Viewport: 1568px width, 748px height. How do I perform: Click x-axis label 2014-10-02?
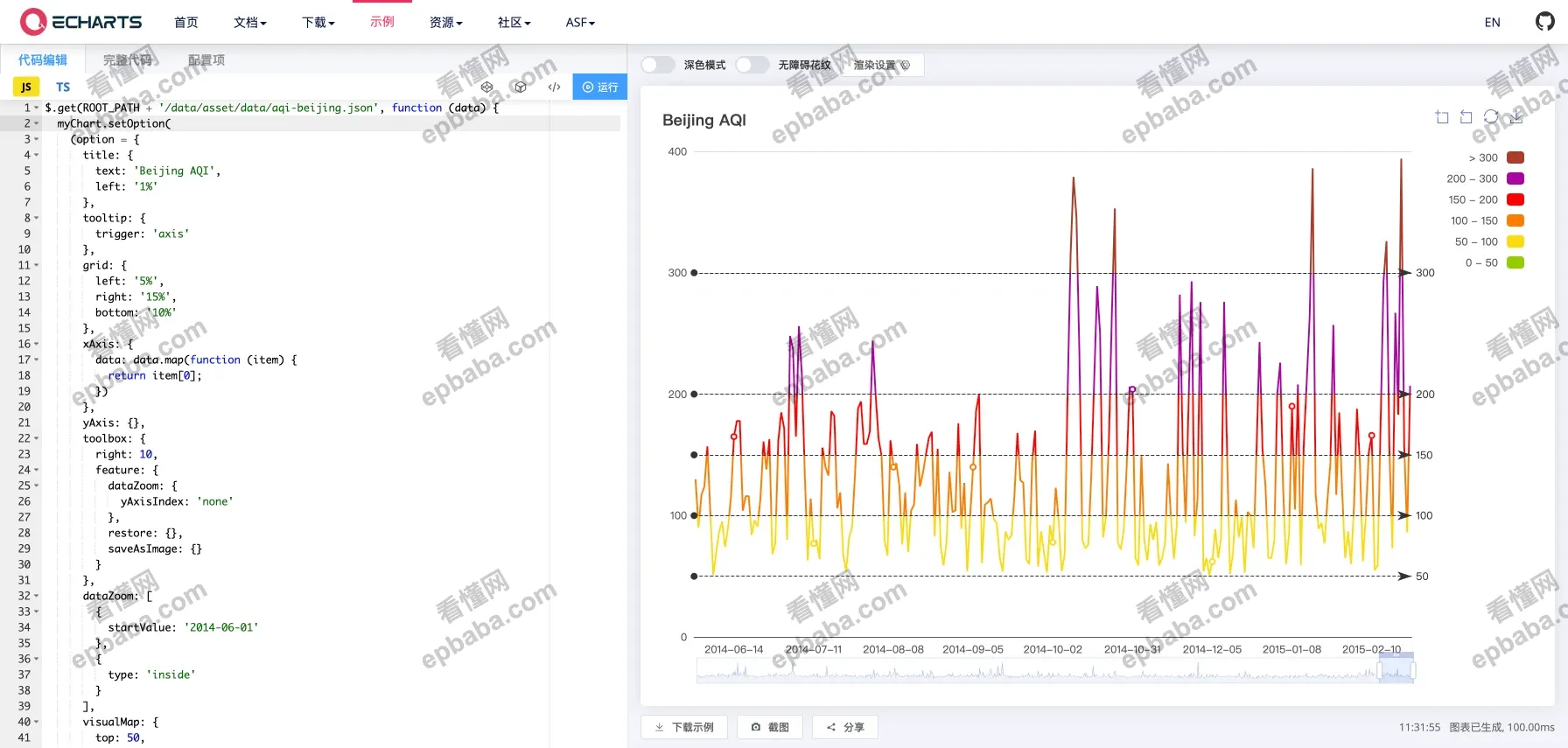click(1053, 649)
